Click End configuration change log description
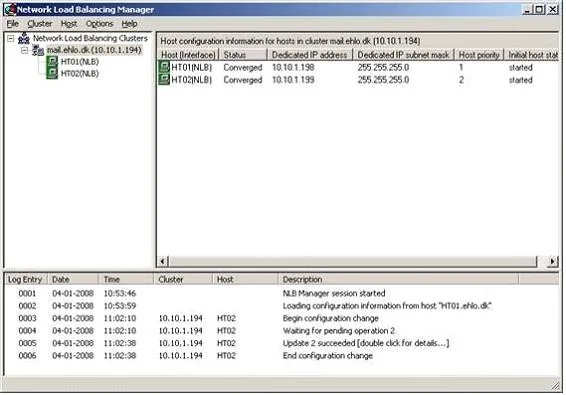The height and width of the screenshot is (395, 566). 328,356
